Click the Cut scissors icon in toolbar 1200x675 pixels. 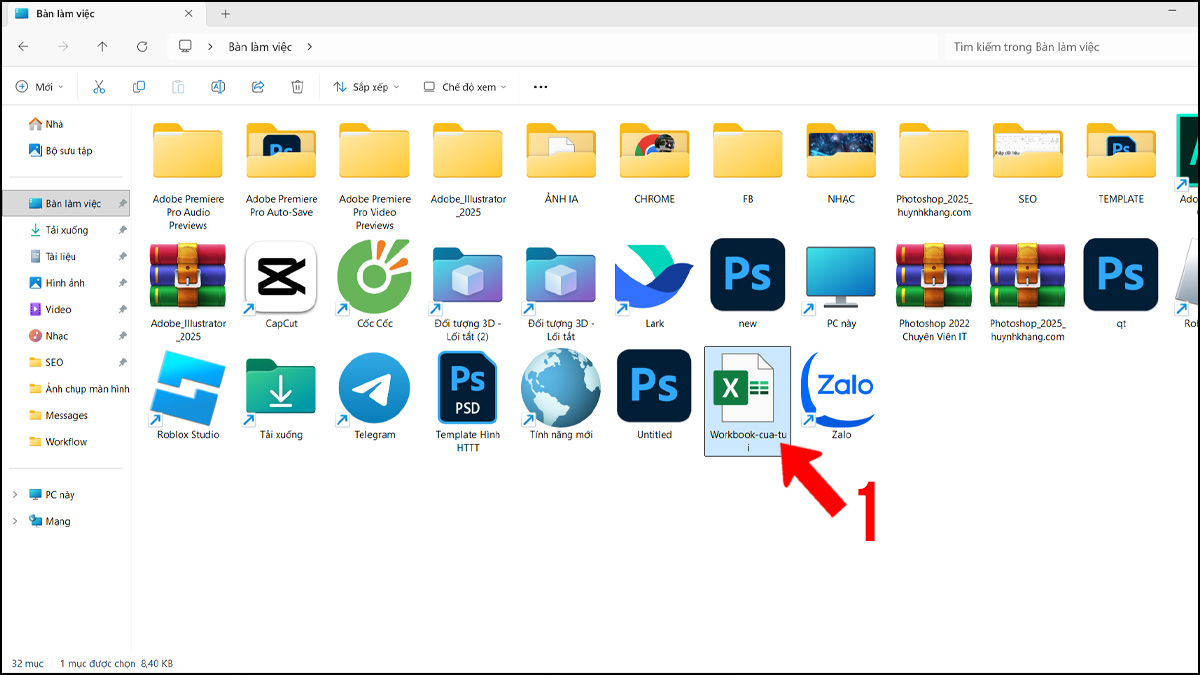coord(99,87)
